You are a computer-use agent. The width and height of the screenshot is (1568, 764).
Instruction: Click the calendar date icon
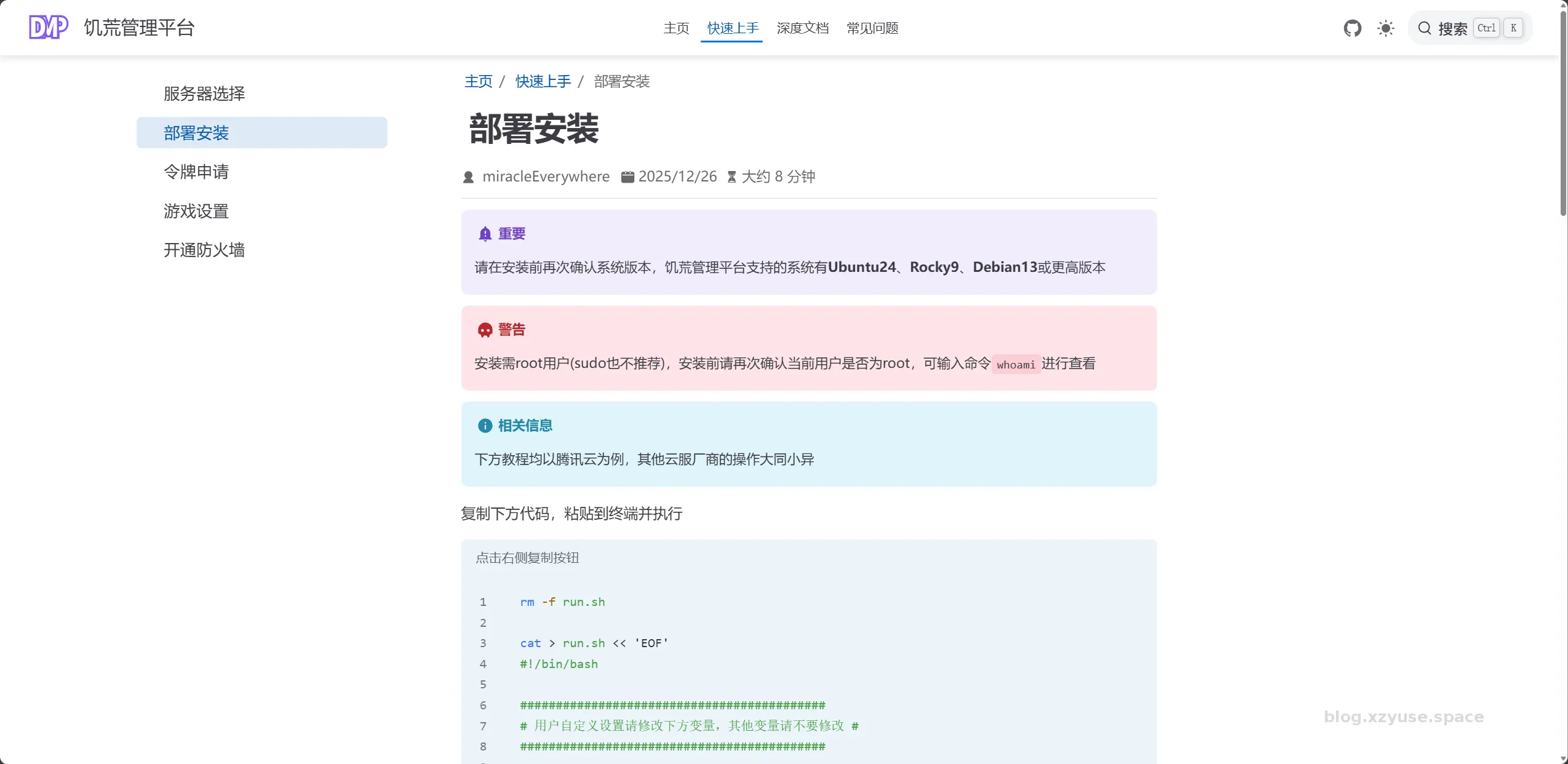[x=627, y=177]
